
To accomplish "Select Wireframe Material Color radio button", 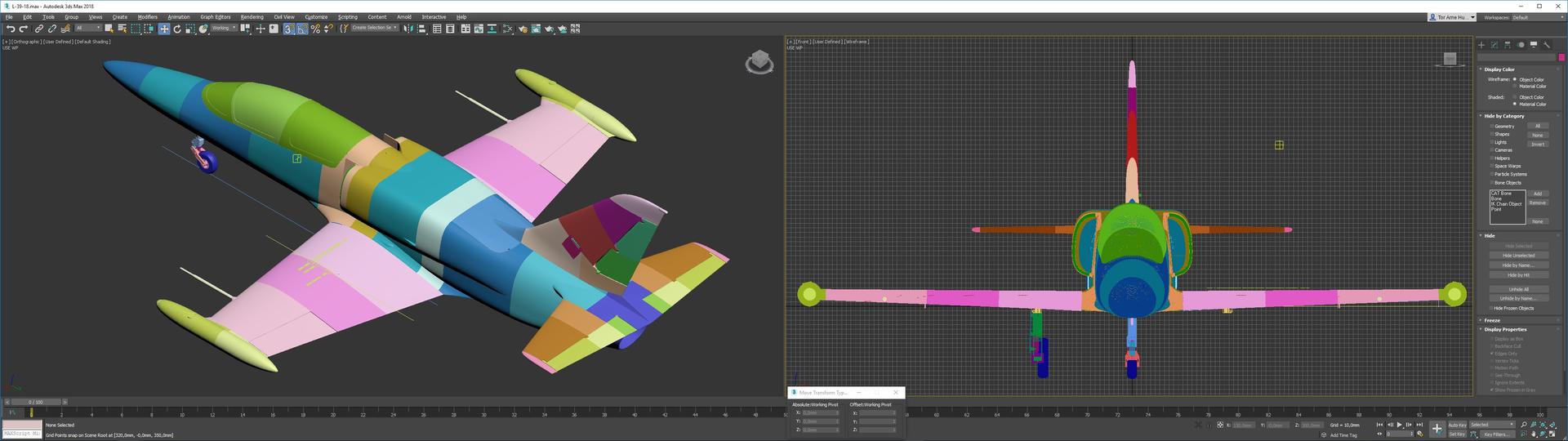I will (x=1515, y=86).
